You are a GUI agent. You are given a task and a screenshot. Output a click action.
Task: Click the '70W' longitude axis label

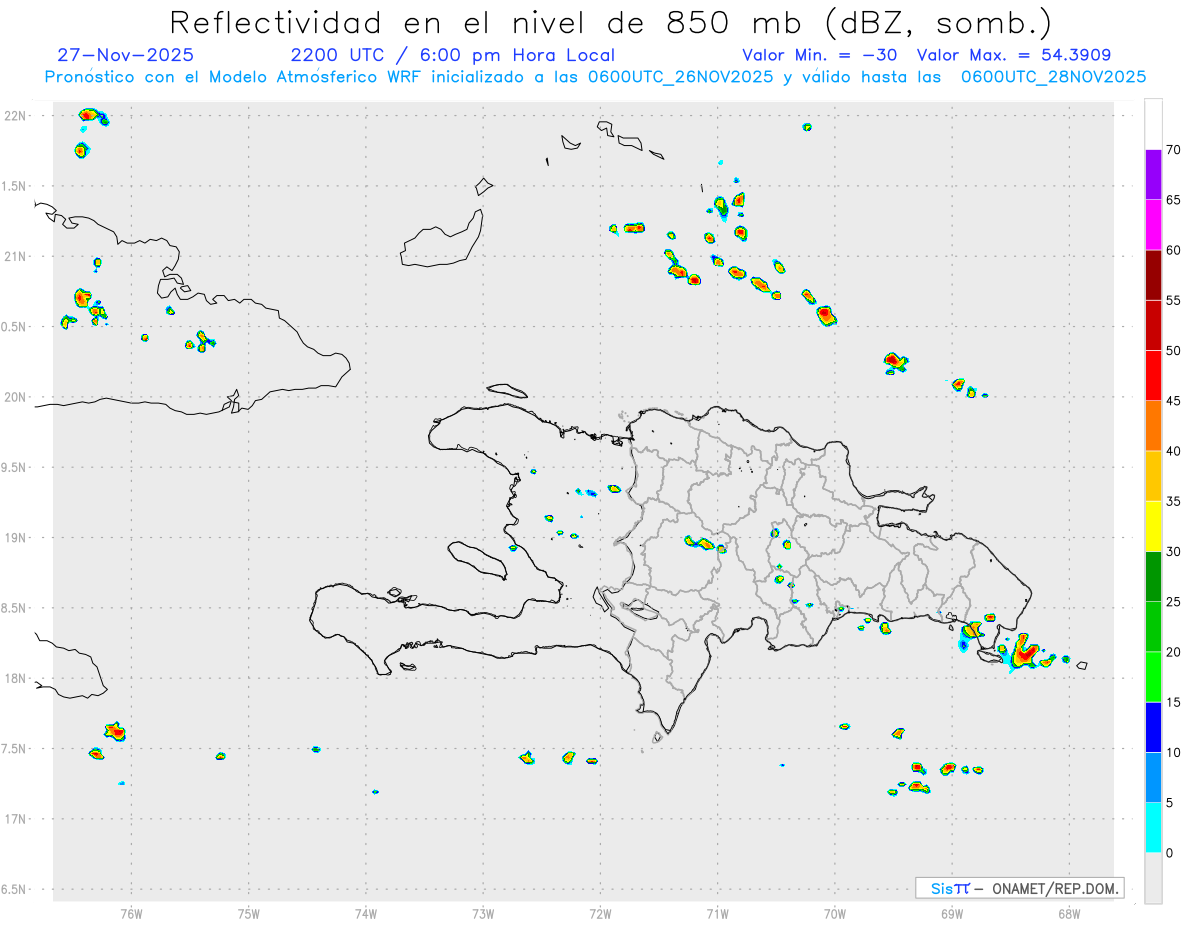835,913
